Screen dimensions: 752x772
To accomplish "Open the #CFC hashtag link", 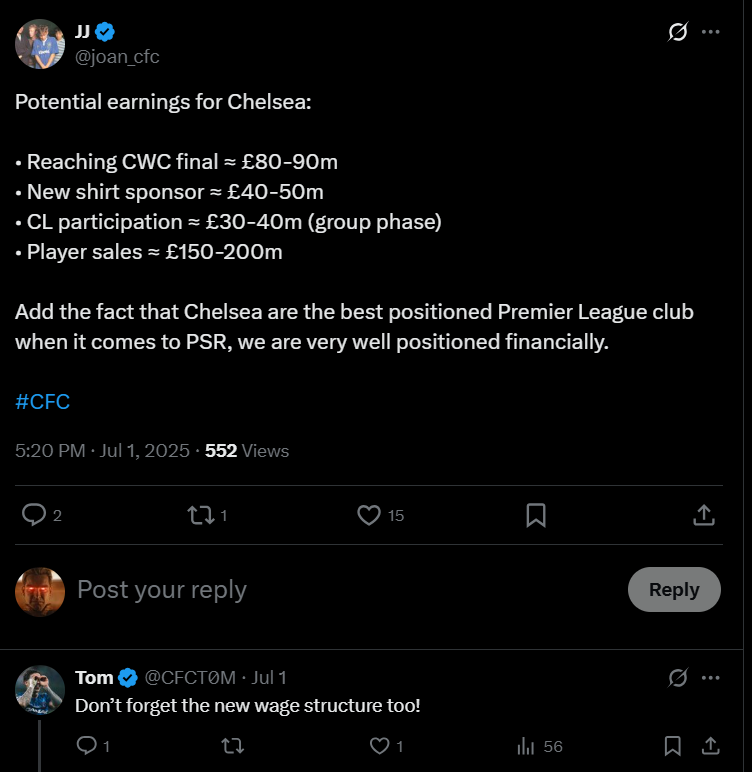I will [42, 402].
